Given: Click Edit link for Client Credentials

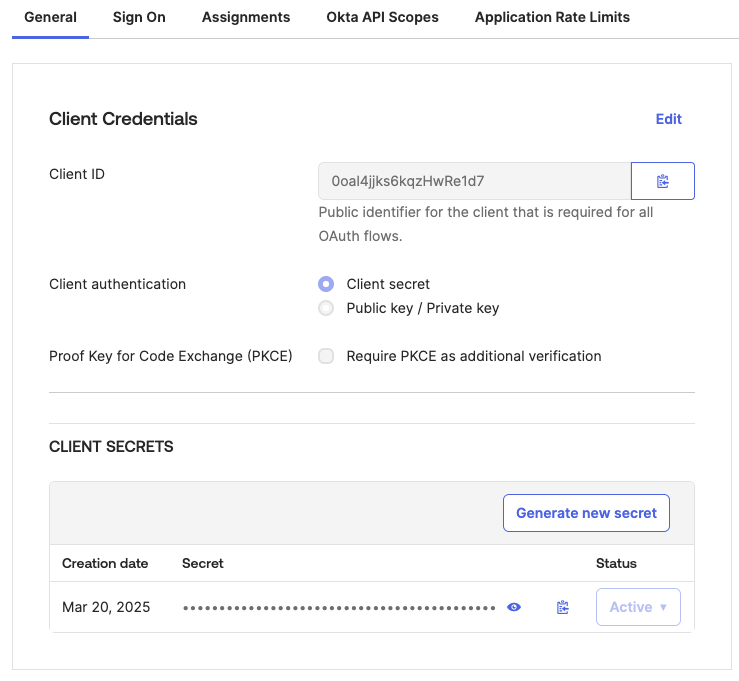Looking at the screenshot, I should pyautogui.click(x=668, y=119).
